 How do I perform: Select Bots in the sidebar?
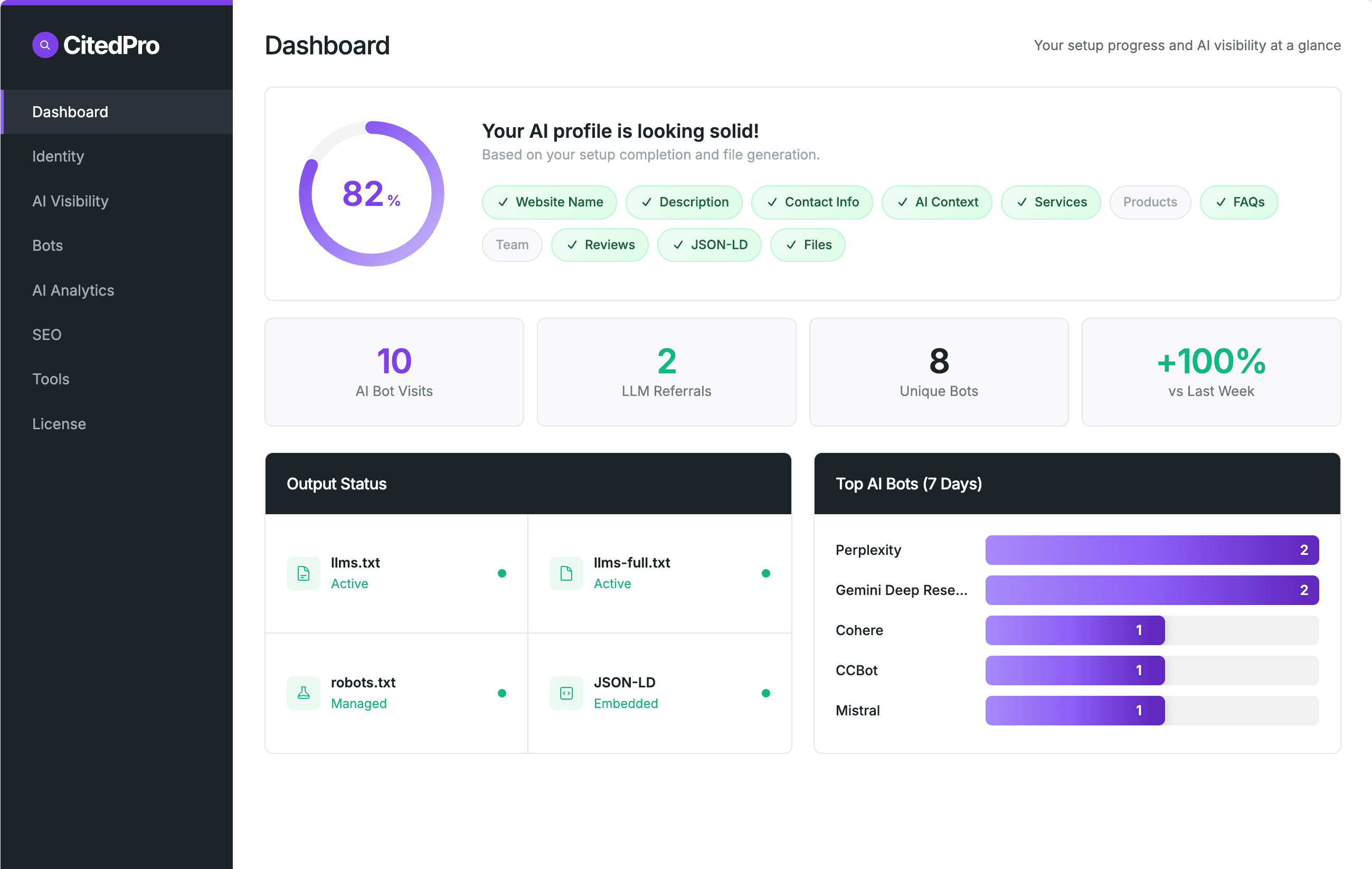coord(48,245)
